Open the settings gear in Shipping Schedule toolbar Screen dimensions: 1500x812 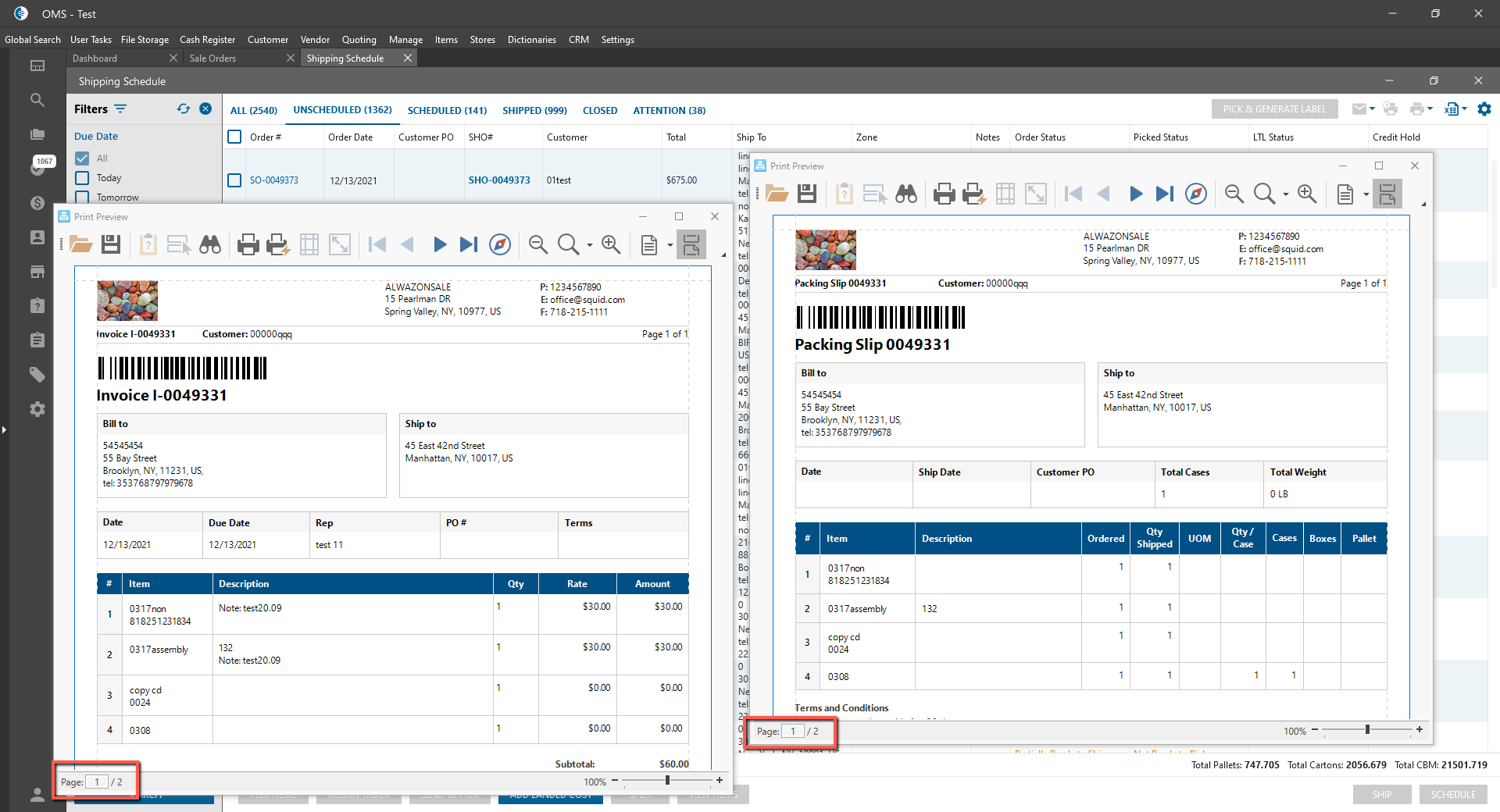(x=1484, y=109)
